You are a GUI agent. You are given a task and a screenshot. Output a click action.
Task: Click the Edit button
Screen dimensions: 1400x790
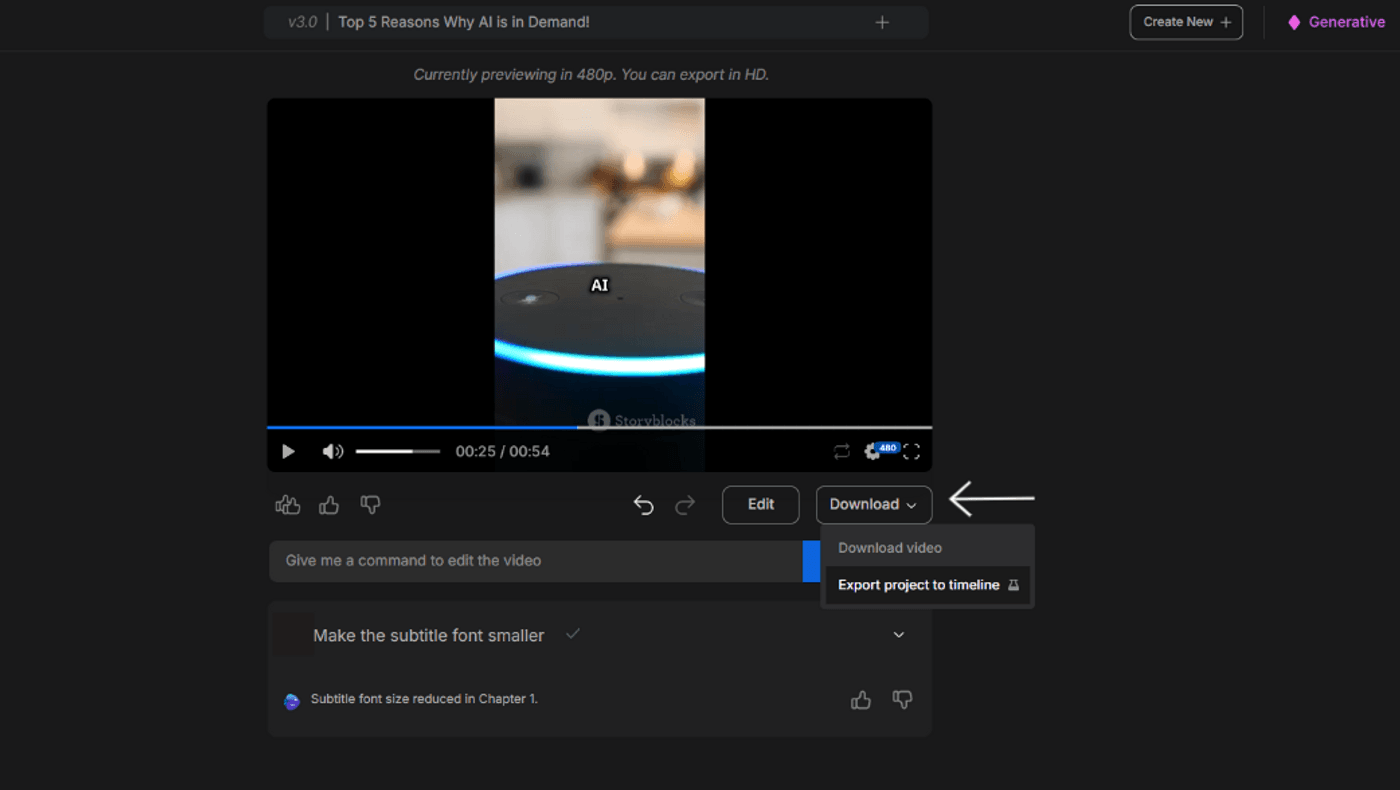click(x=760, y=504)
